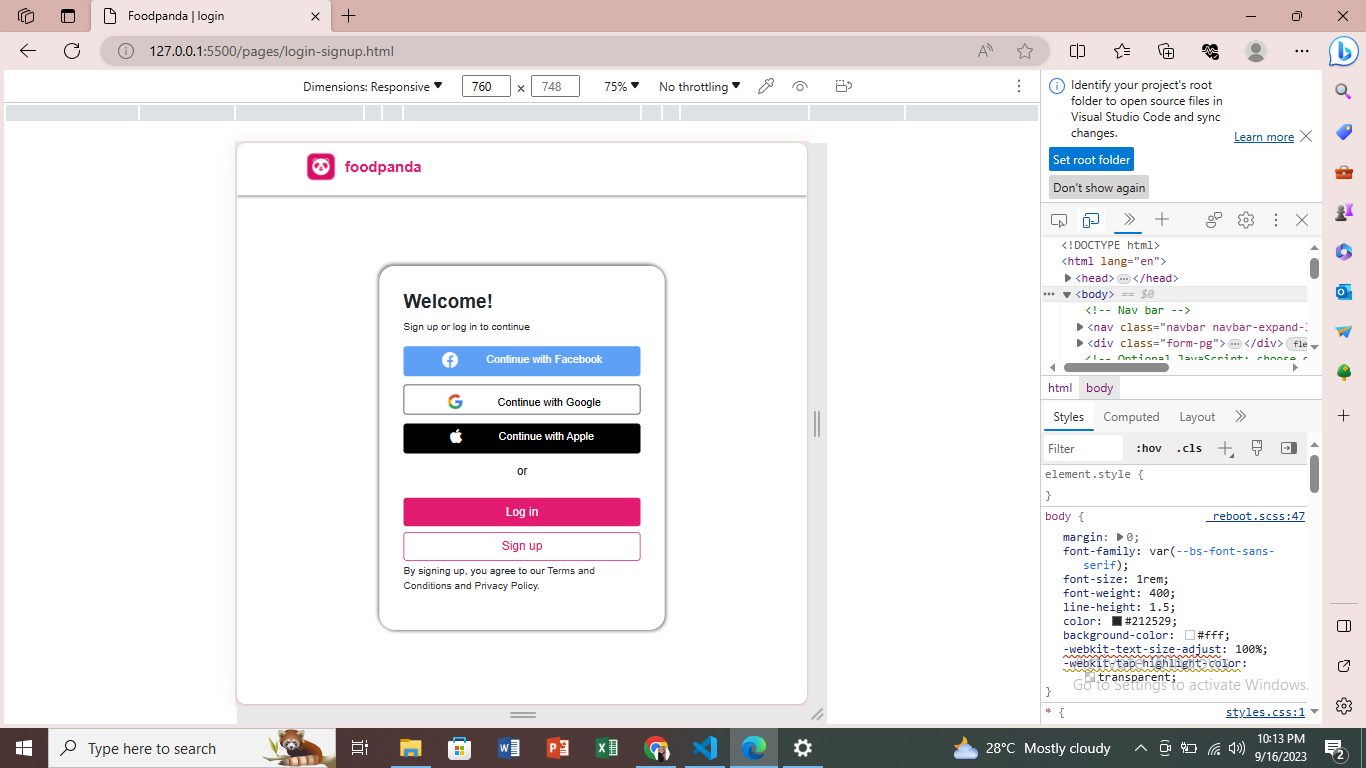The width and height of the screenshot is (1366, 768).
Task: Click the Set root folder button
Action: (x=1090, y=159)
